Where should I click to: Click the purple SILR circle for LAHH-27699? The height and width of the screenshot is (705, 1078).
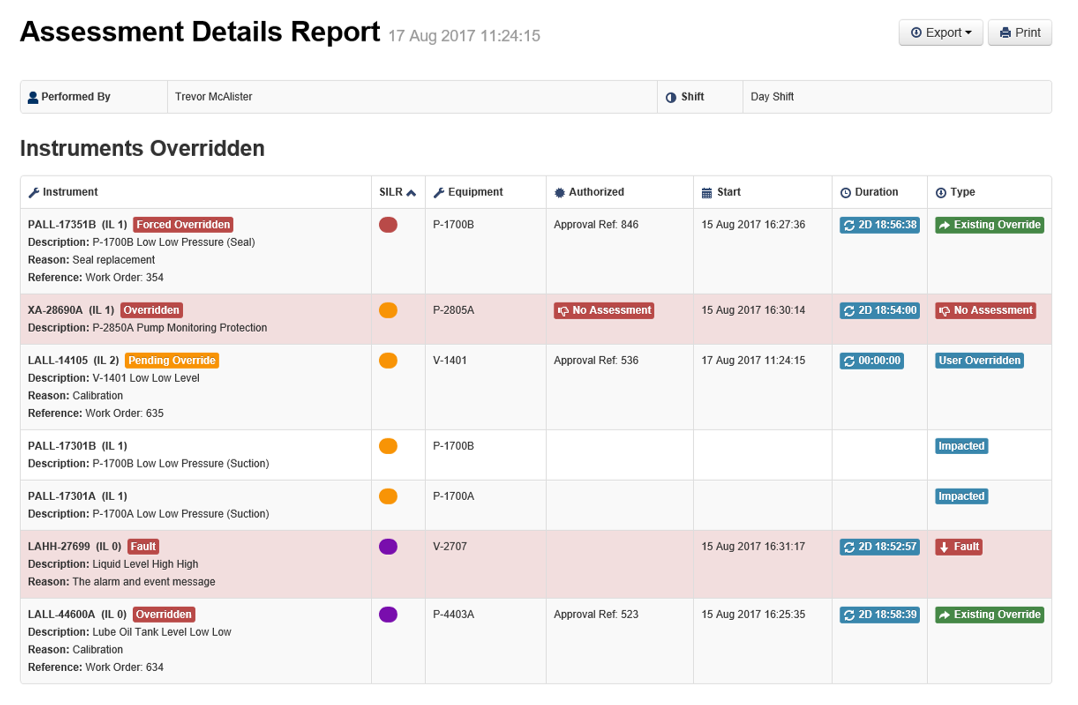coord(388,547)
